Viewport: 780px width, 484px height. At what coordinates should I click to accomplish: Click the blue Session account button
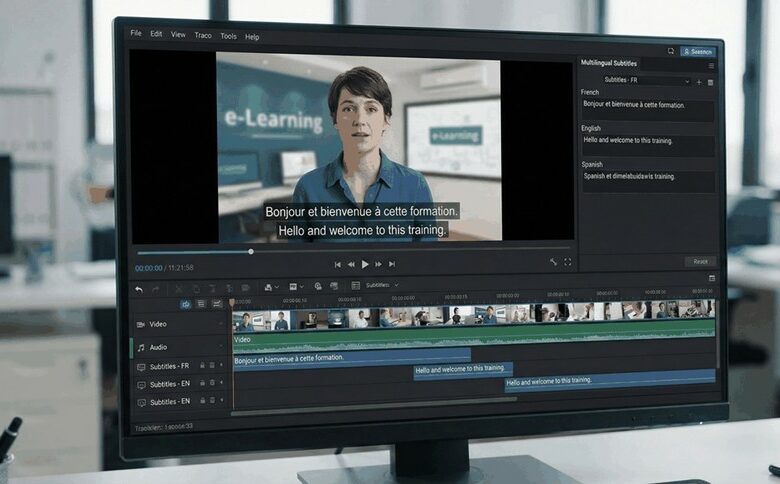coord(698,52)
